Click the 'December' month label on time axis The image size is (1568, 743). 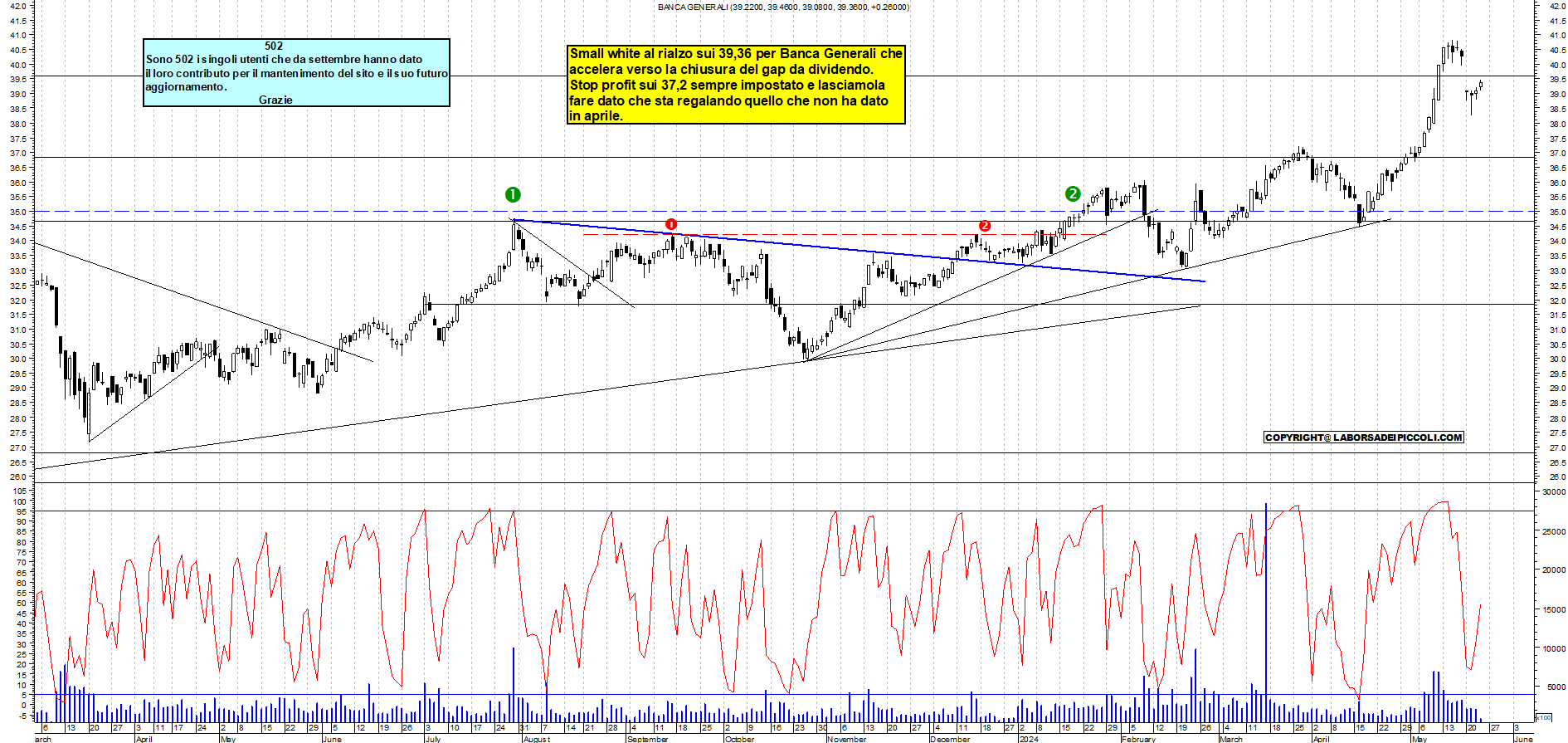pyautogui.click(x=951, y=739)
